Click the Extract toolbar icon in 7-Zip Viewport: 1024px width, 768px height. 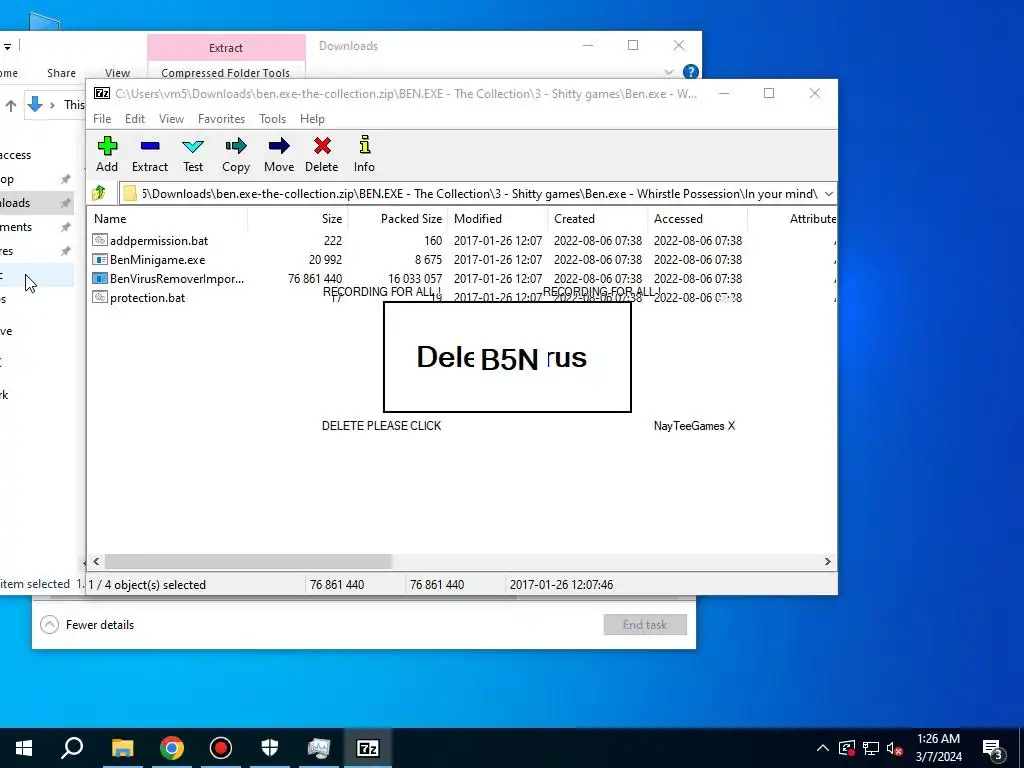[150, 146]
